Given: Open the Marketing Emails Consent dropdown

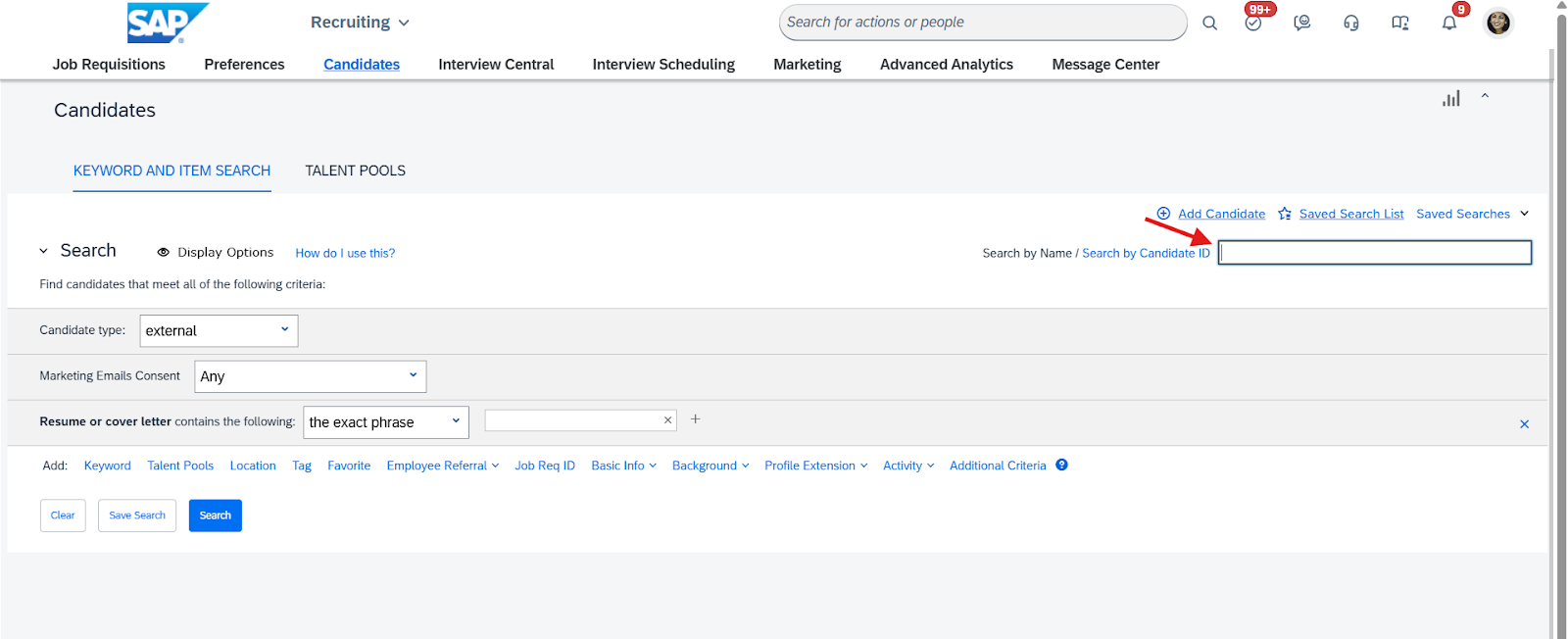Looking at the screenshot, I should (x=310, y=376).
